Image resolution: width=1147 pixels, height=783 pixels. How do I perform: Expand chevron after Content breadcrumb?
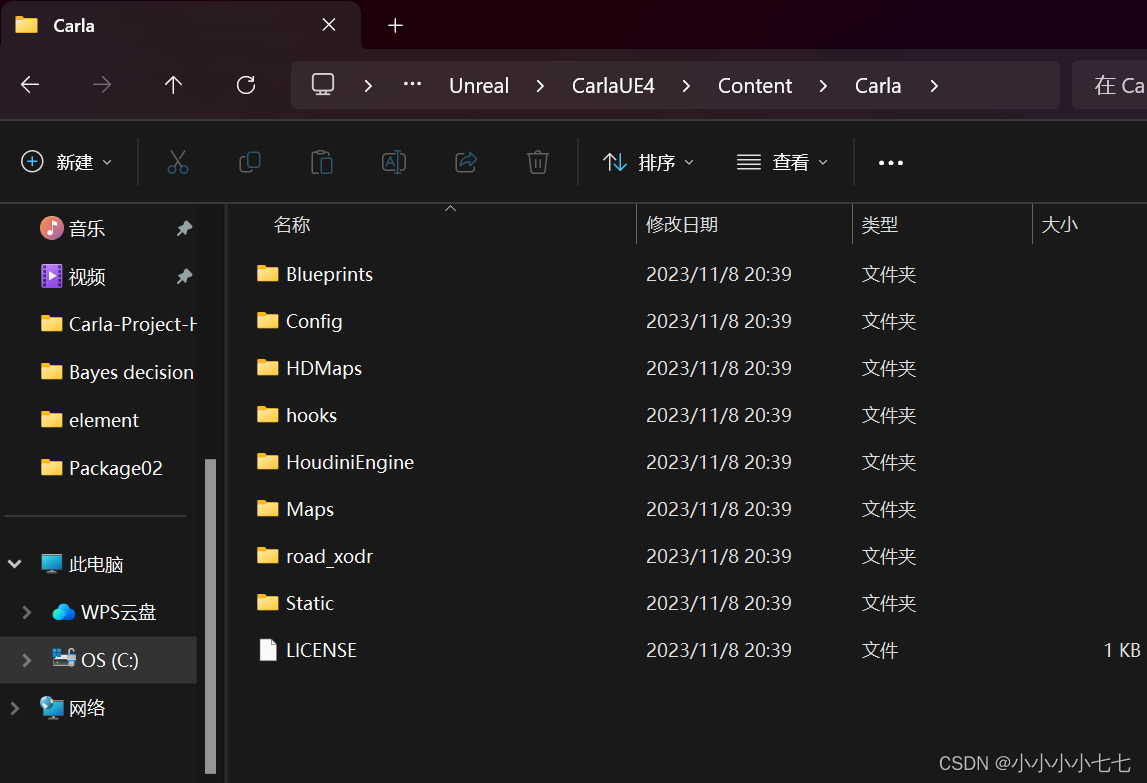[x=824, y=86]
